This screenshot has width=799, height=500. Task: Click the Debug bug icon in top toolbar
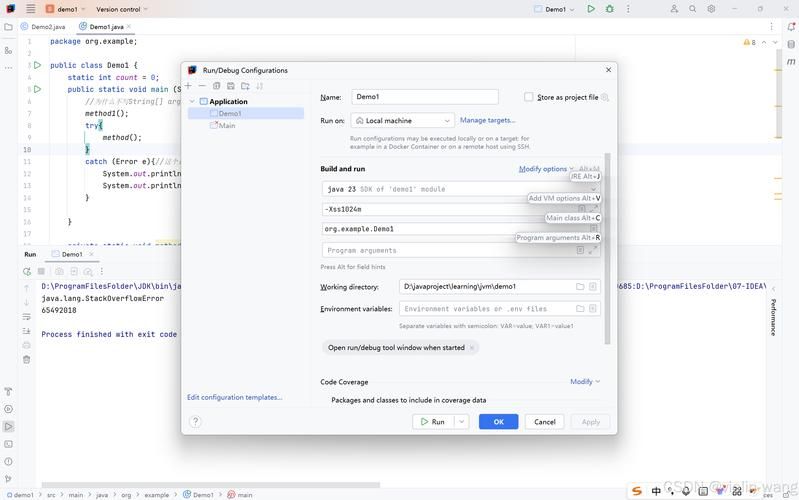click(610, 9)
